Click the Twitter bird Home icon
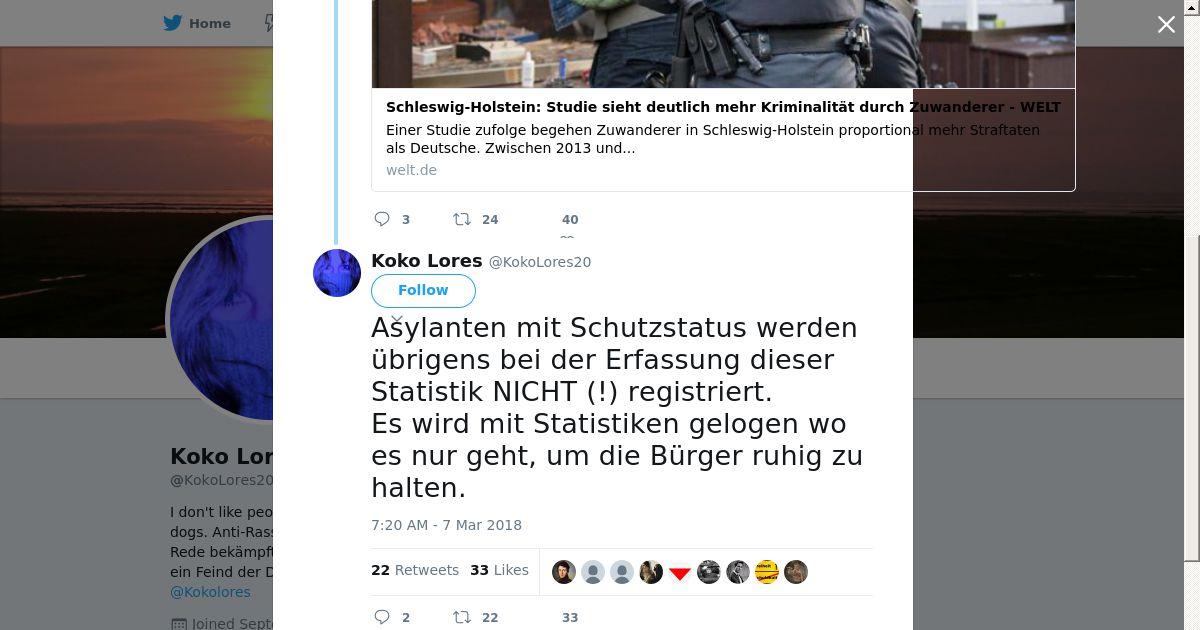 click(173, 23)
